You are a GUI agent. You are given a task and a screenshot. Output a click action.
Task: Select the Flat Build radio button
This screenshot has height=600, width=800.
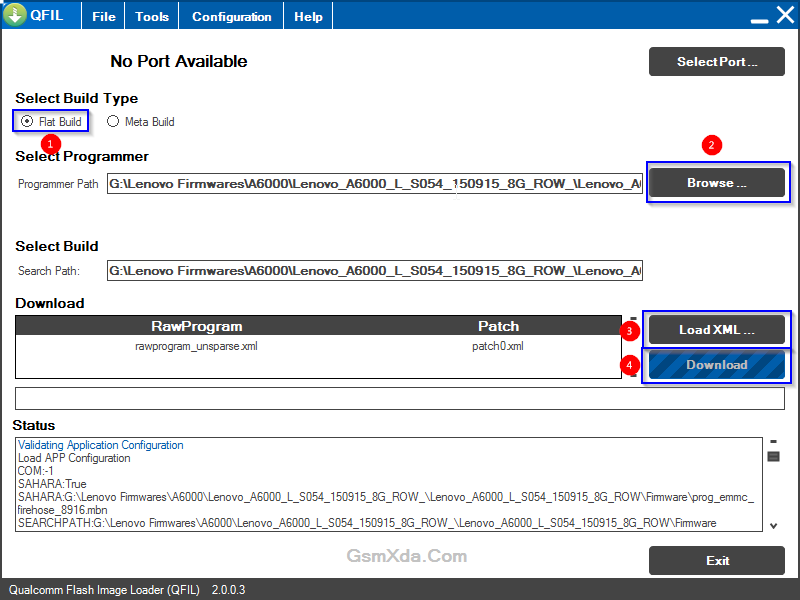(27, 121)
